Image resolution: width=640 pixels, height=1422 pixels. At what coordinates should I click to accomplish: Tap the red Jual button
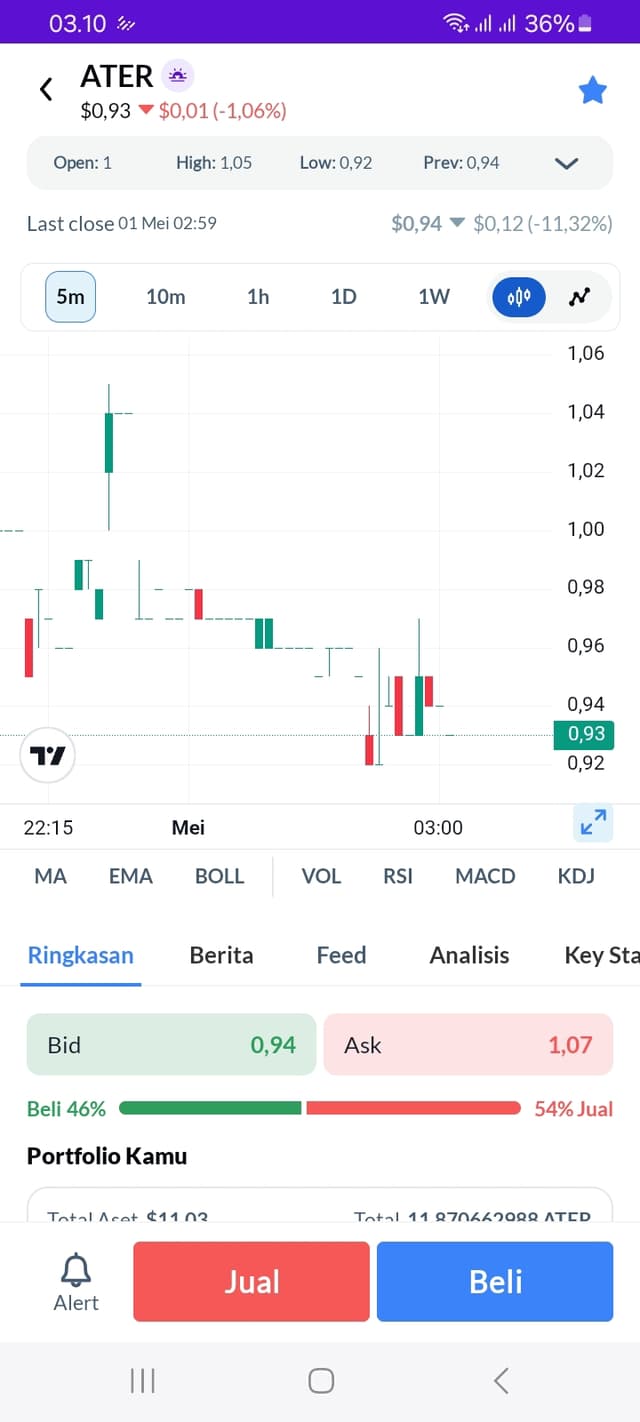251,1282
